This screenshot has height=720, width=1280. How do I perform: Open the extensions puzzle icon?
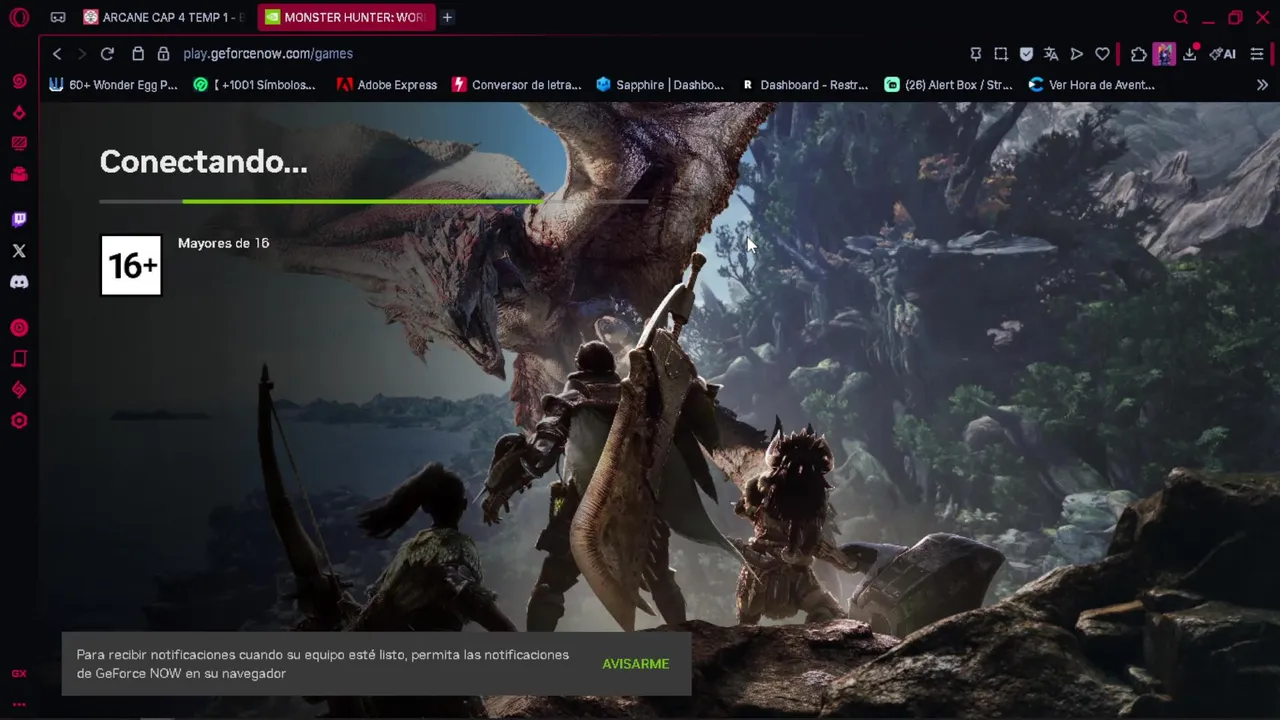coord(1138,54)
